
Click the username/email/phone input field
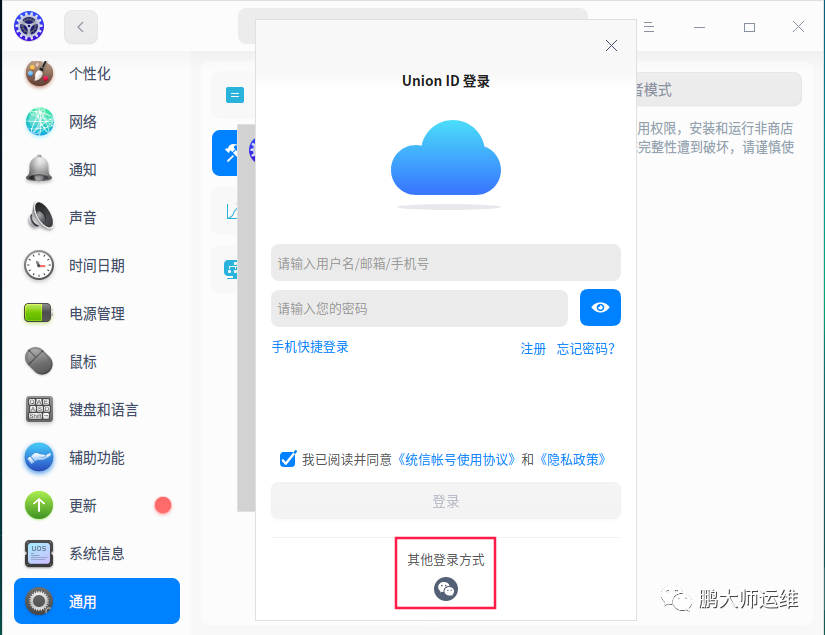point(446,263)
